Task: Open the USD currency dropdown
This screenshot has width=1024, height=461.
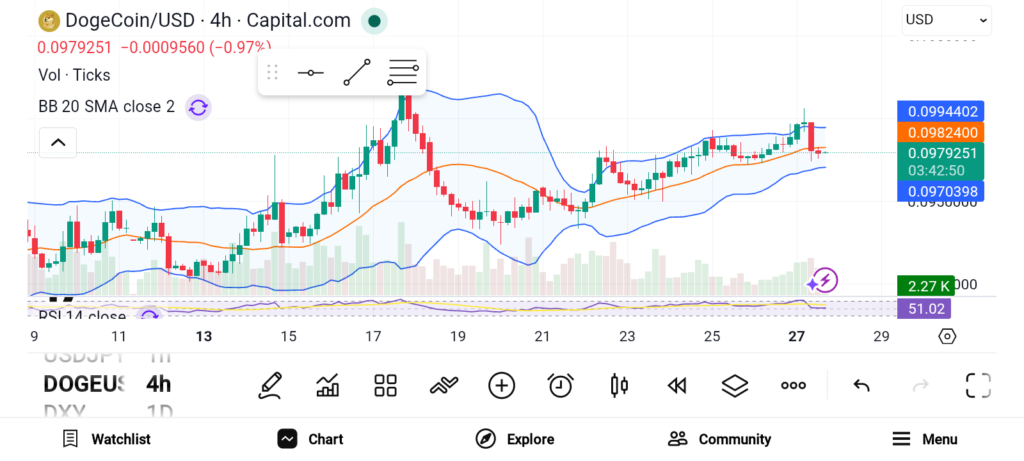Action: [946, 19]
